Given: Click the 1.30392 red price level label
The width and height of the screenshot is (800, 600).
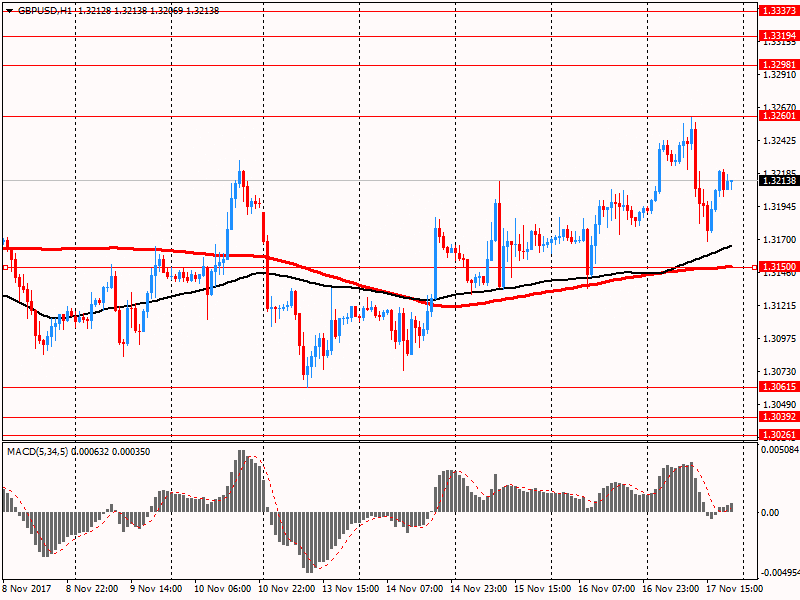Looking at the screenshot, I should point(779,417).
